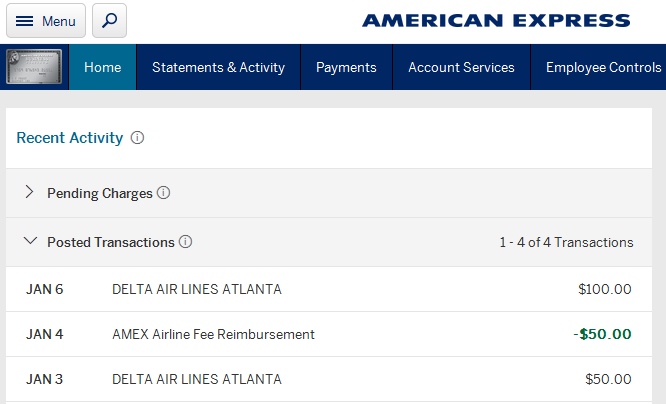Click the magnifying glass search icon
The image size is (666, 404).
click(109, 21)
